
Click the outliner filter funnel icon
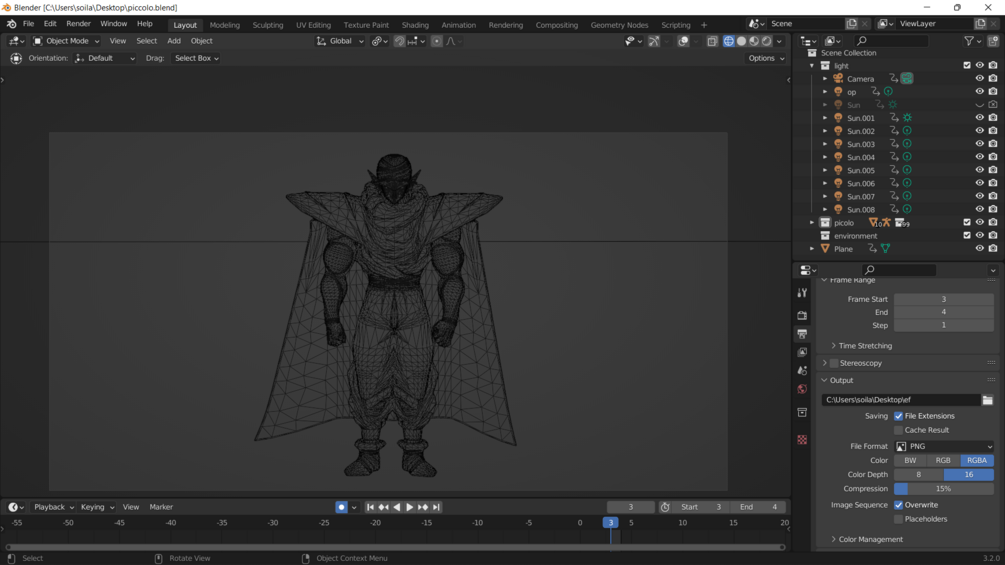969,41
